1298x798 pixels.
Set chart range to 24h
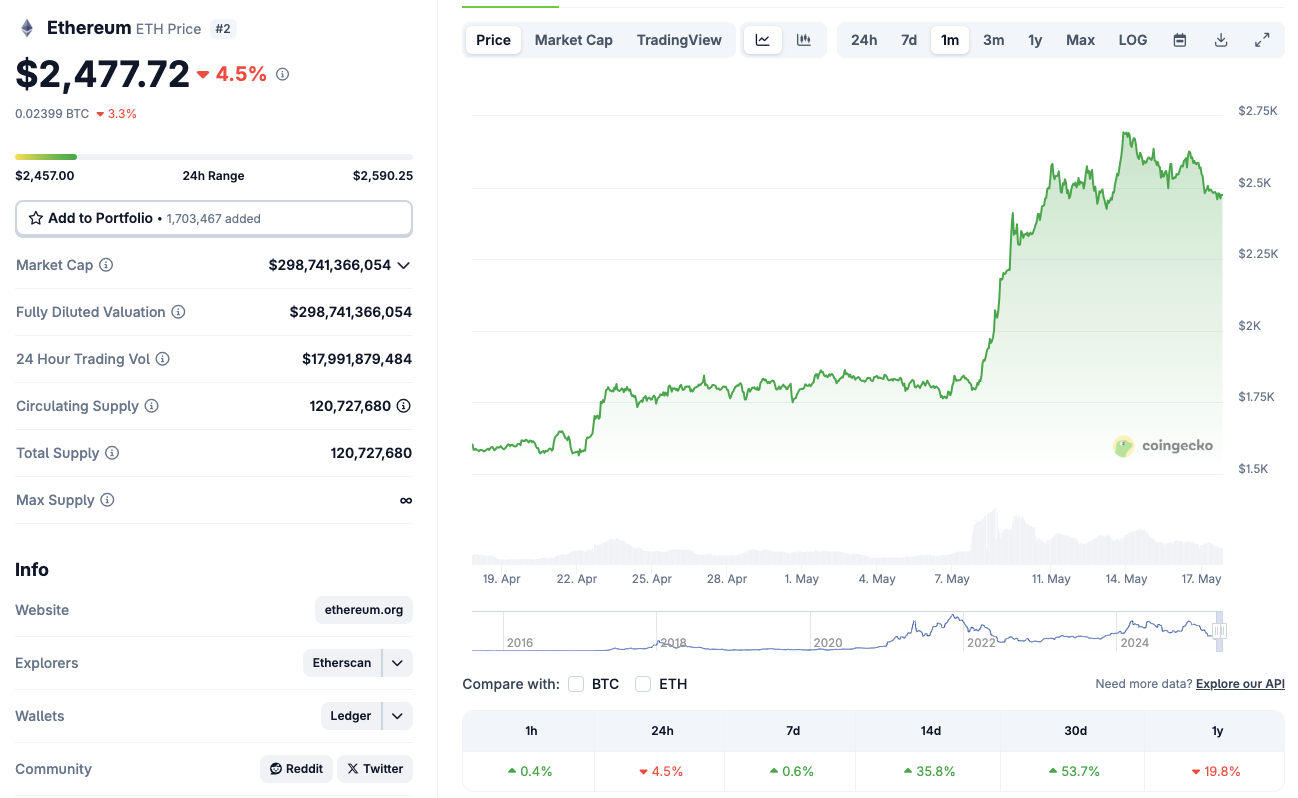pyautogui.click(x=864, y=40)
